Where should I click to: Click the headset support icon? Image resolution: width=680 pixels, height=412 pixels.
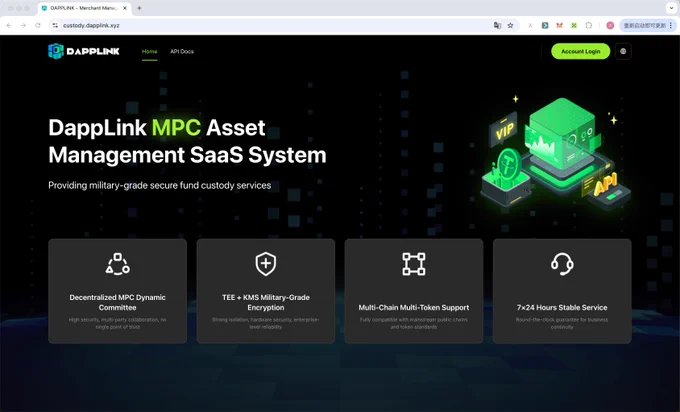pyautogui.click(x=562, y=264)
